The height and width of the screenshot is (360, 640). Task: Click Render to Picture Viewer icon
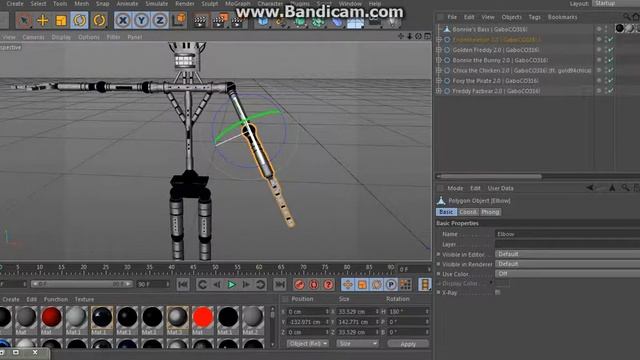pyautogui.click(x=220, y=20)
